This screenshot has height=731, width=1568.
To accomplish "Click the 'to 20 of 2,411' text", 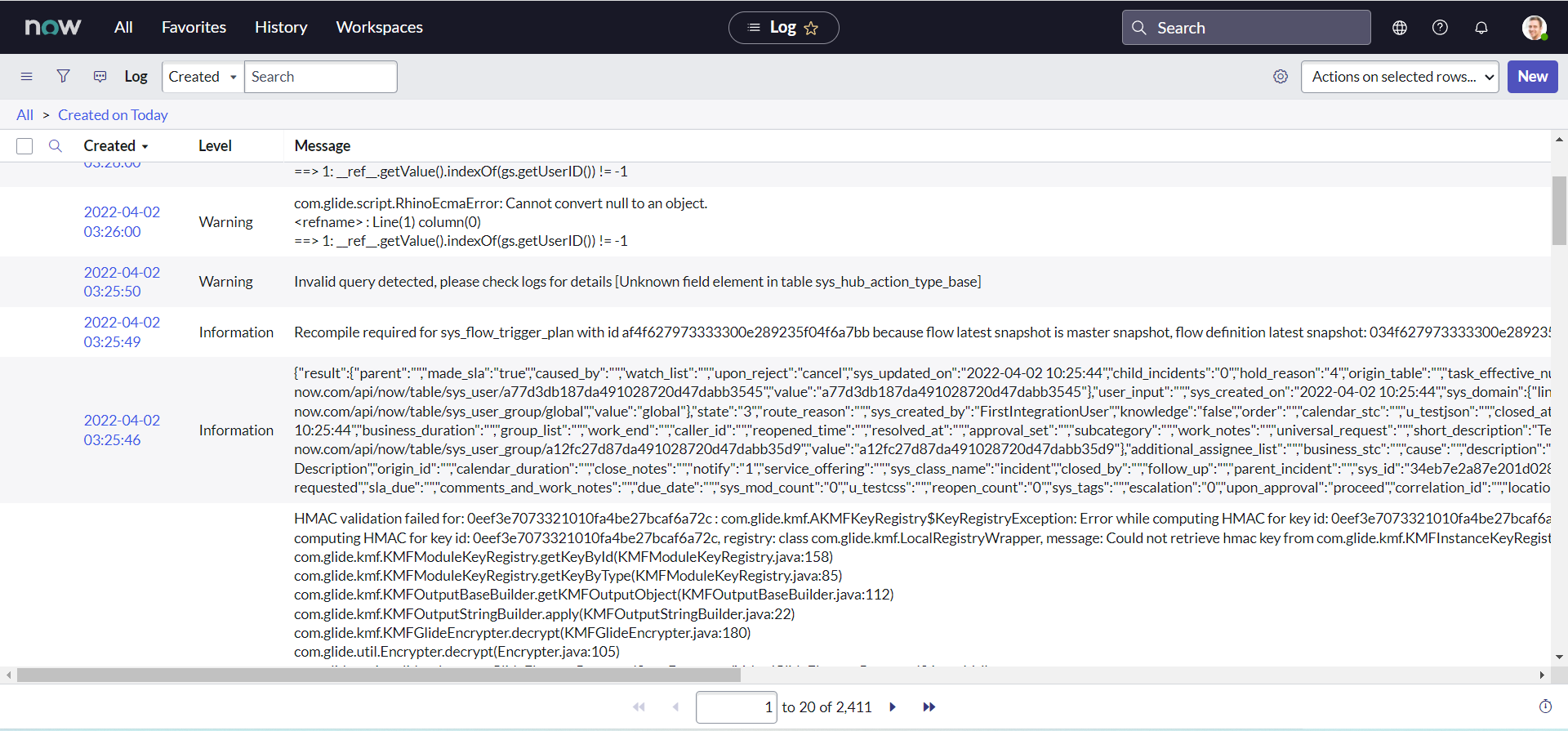I will (826, 707).
